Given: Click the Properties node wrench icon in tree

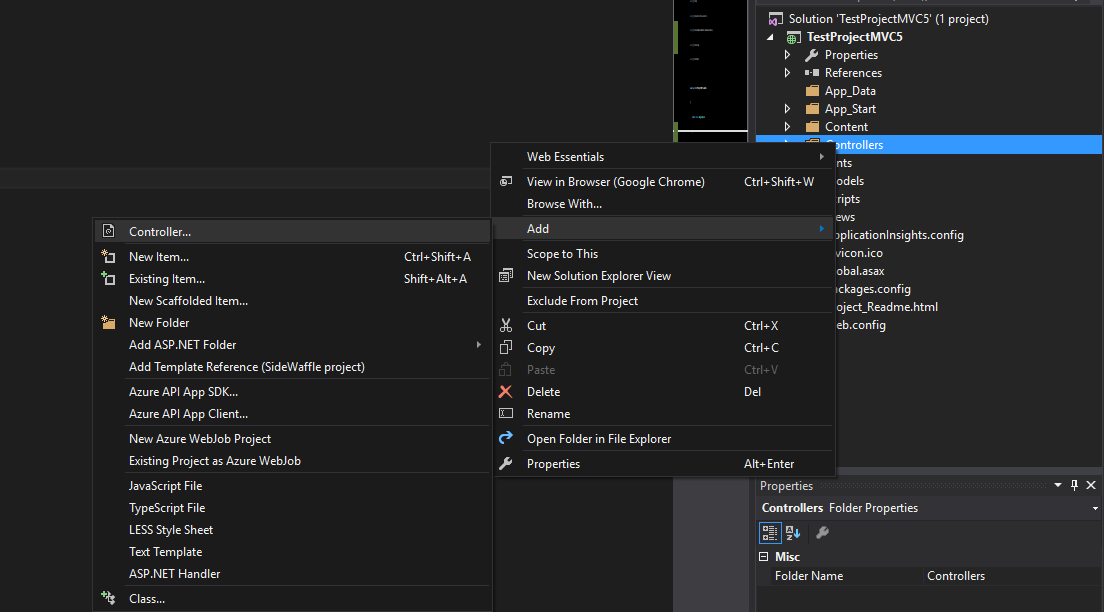Looking at the screenshot, I should tap(812, 55).
